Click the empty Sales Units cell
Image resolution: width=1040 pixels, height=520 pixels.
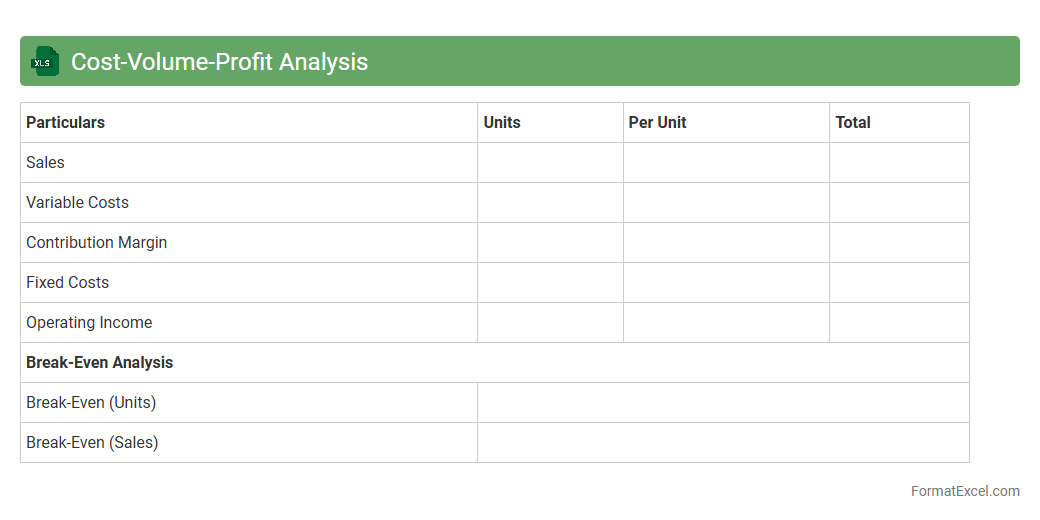550,162
